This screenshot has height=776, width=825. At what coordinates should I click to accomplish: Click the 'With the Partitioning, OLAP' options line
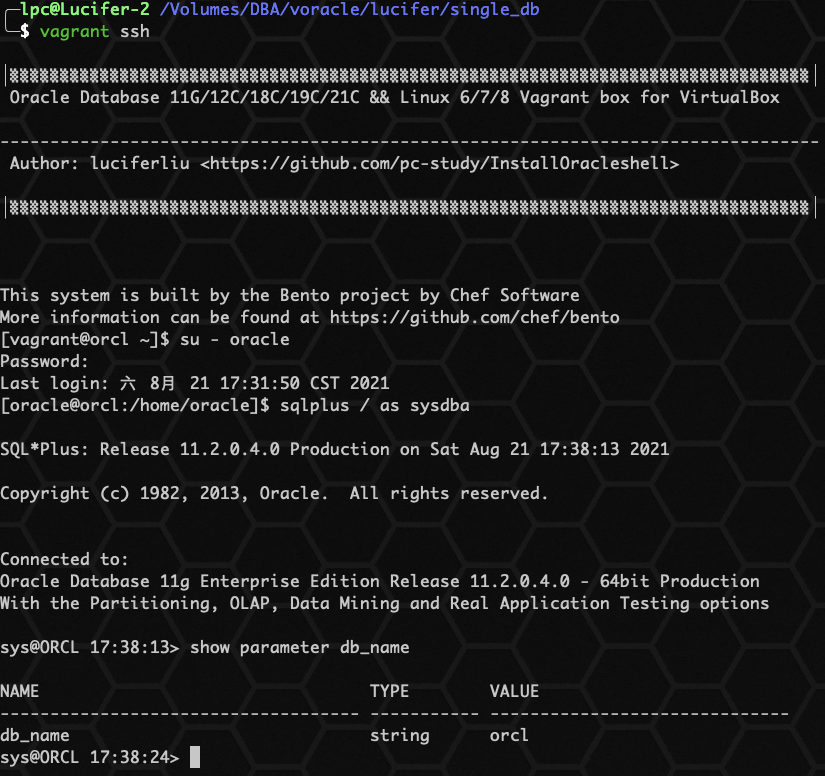(385, 603)
